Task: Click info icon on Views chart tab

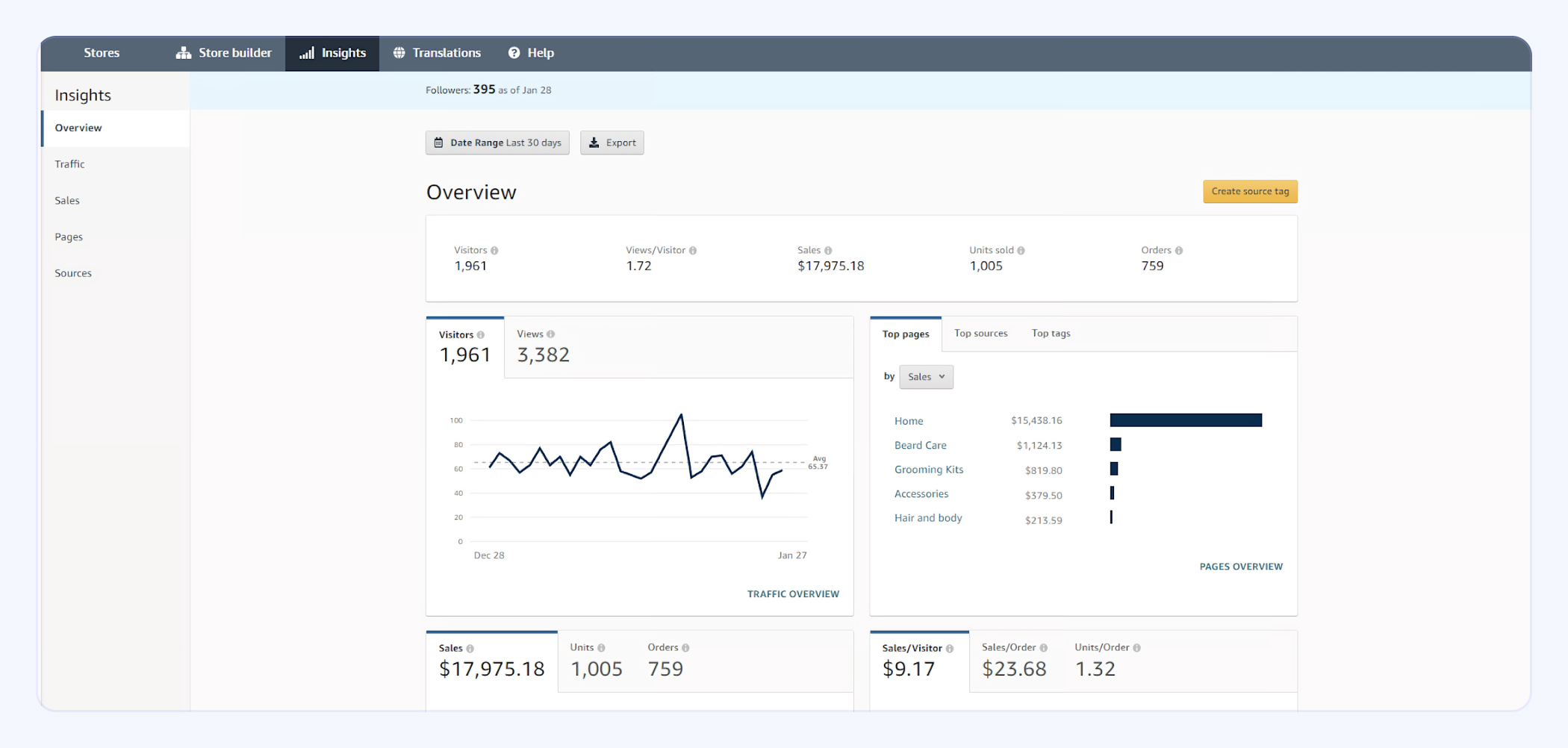Action: point(551,334)
